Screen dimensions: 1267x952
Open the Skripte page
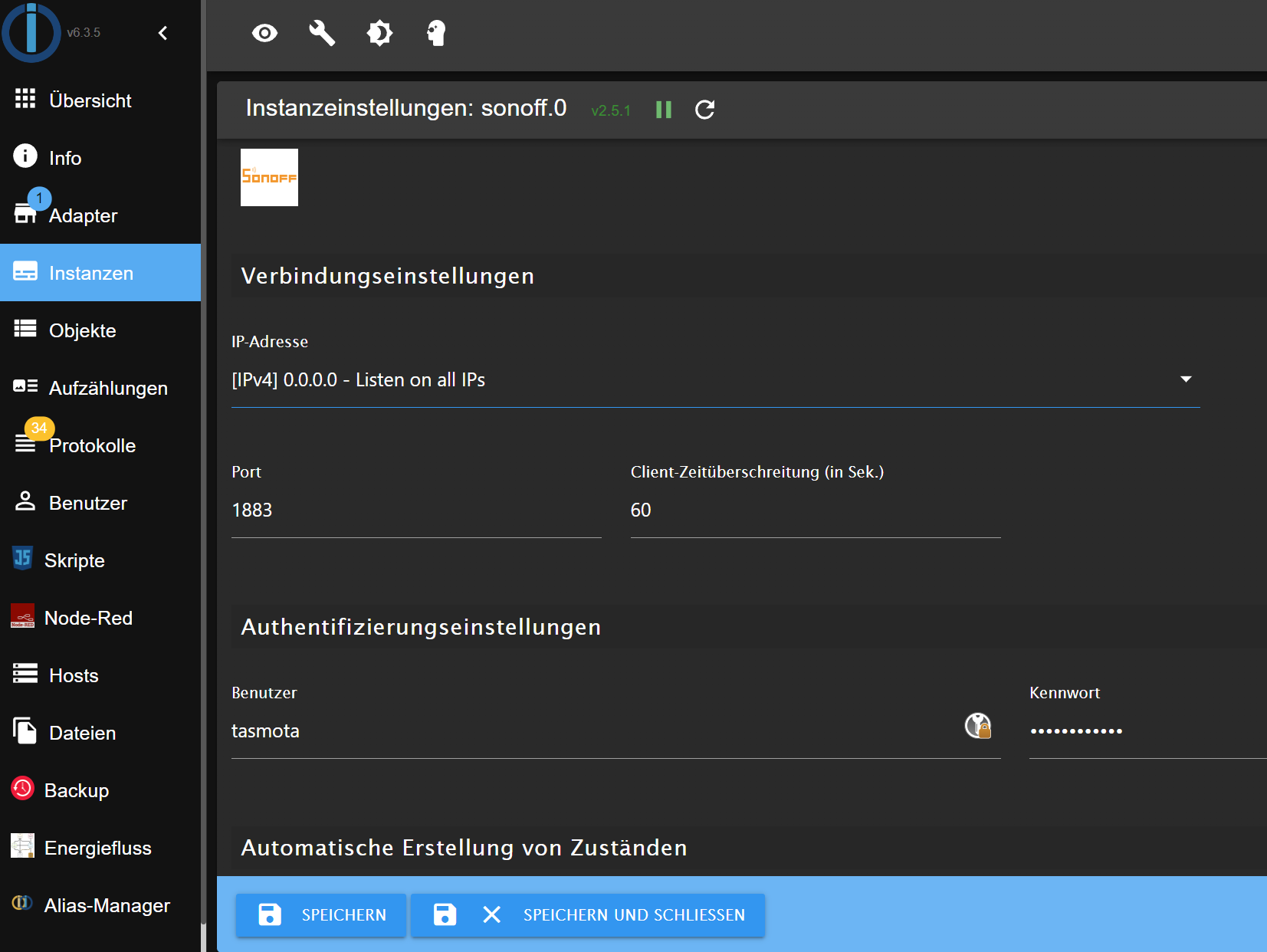(100, 560)
